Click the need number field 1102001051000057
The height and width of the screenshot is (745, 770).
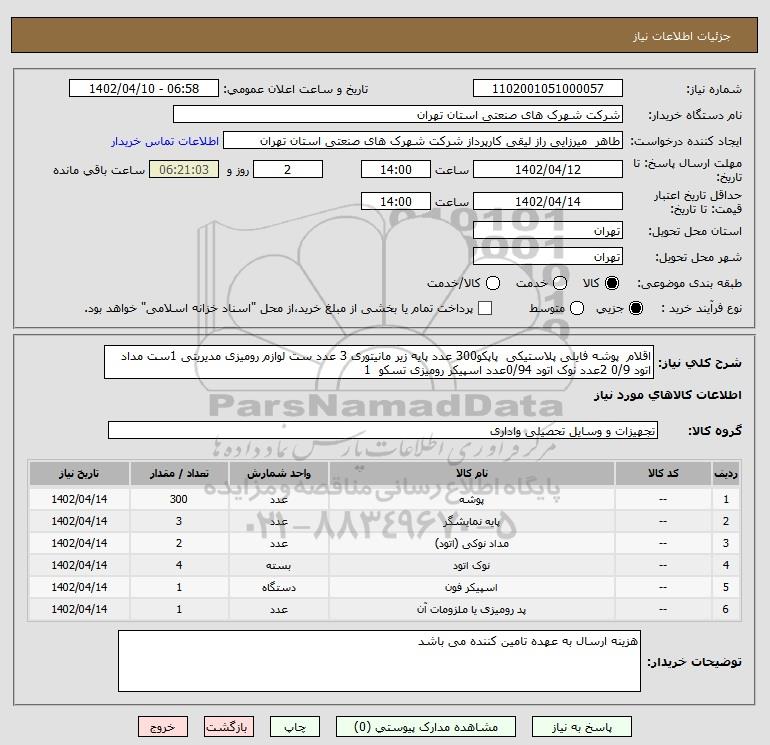pos(548,89)
